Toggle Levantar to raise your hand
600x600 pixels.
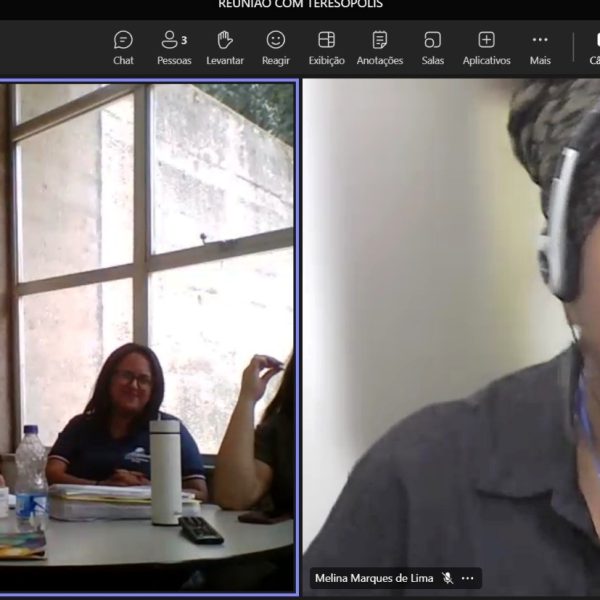click(x=225, y=47)
